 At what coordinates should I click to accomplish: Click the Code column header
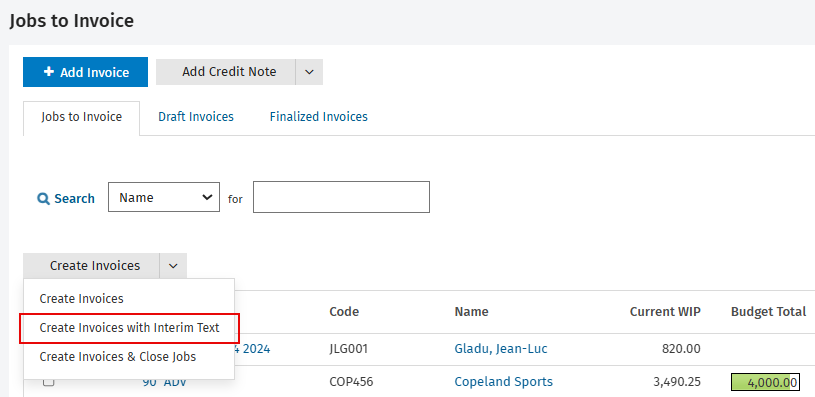(344, 312)
